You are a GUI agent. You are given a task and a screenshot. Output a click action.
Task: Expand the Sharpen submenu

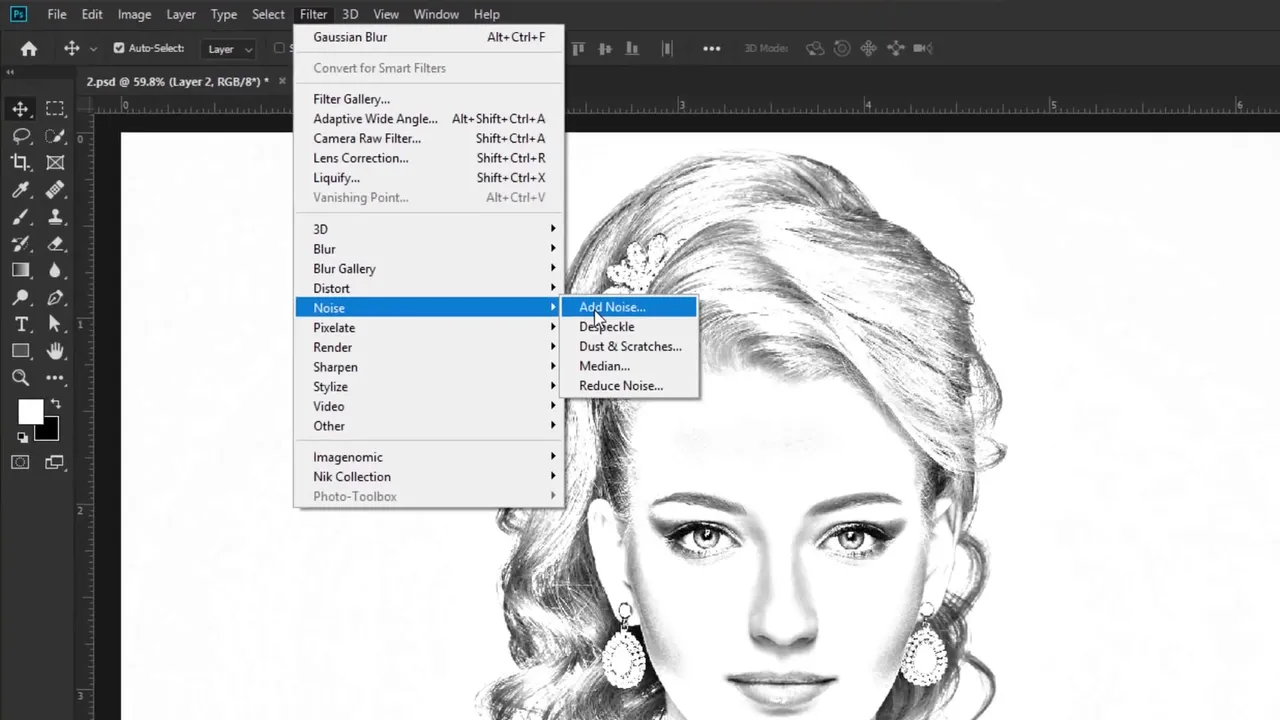429,367
